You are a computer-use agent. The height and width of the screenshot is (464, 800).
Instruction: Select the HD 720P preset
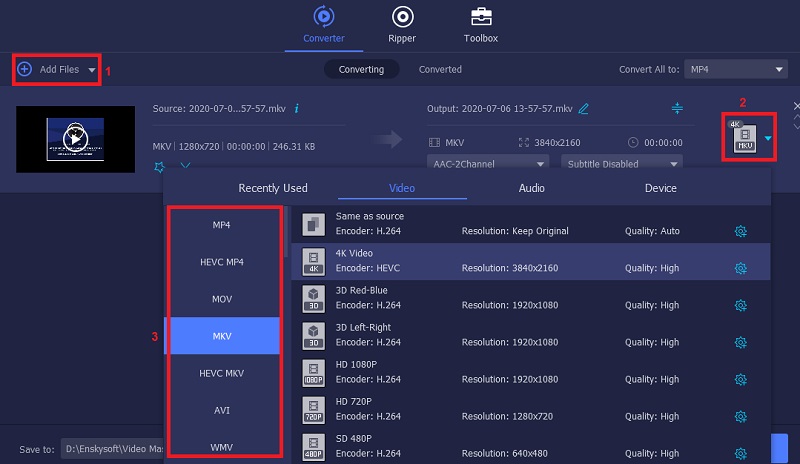[x=531, y=409]
